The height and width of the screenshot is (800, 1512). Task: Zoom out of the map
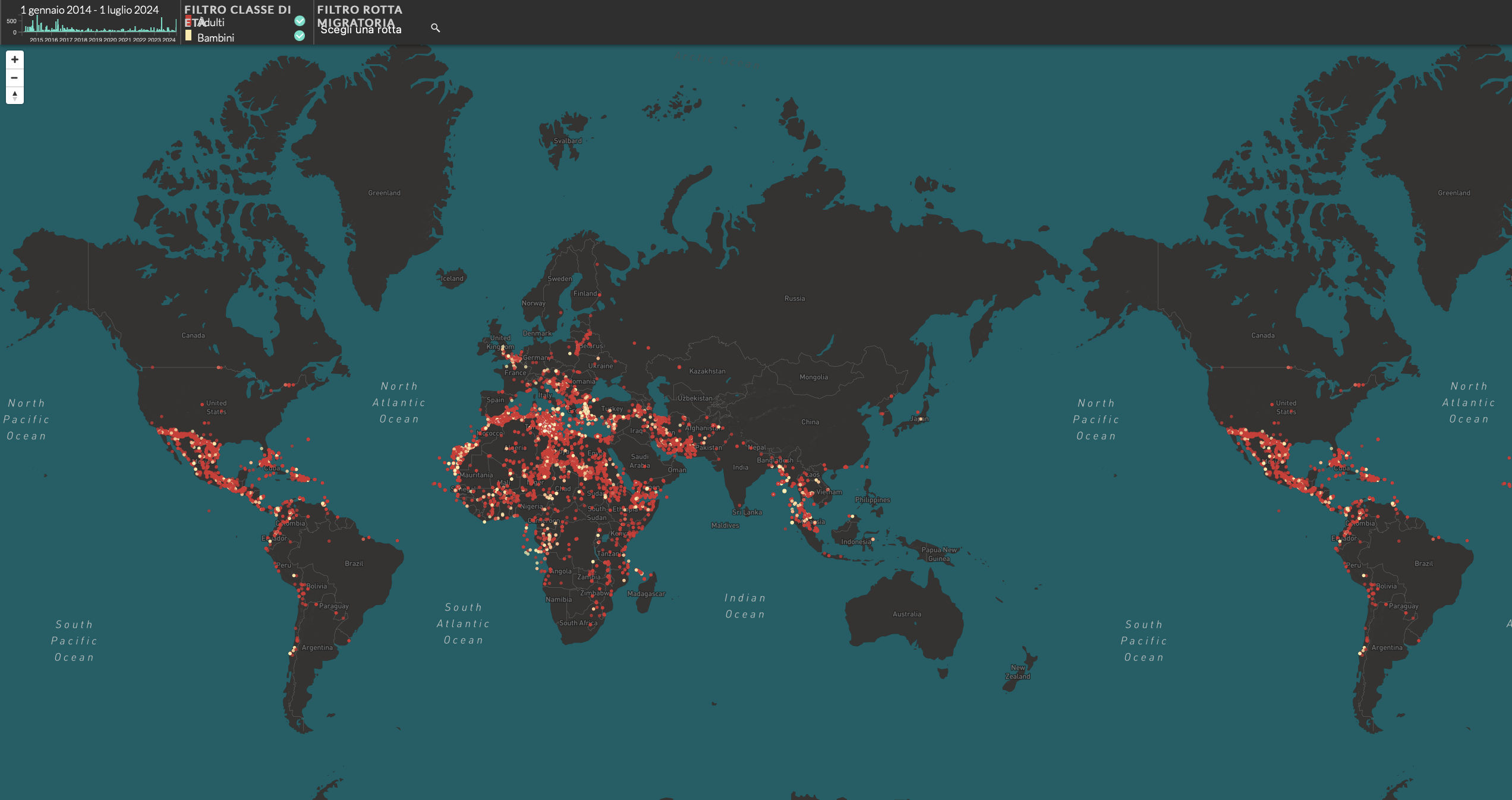[15, 78]
